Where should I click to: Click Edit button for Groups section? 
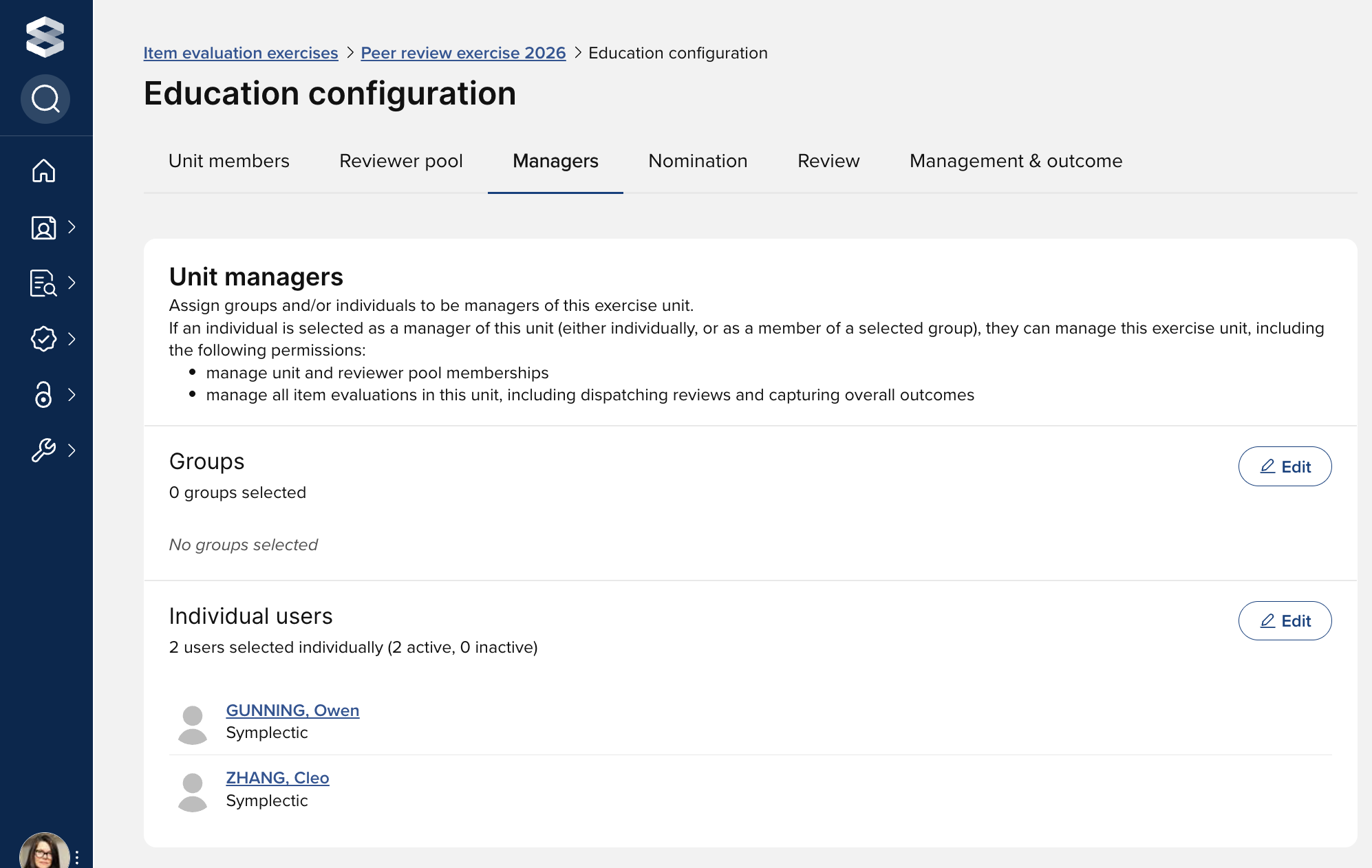coord(1285,466)
